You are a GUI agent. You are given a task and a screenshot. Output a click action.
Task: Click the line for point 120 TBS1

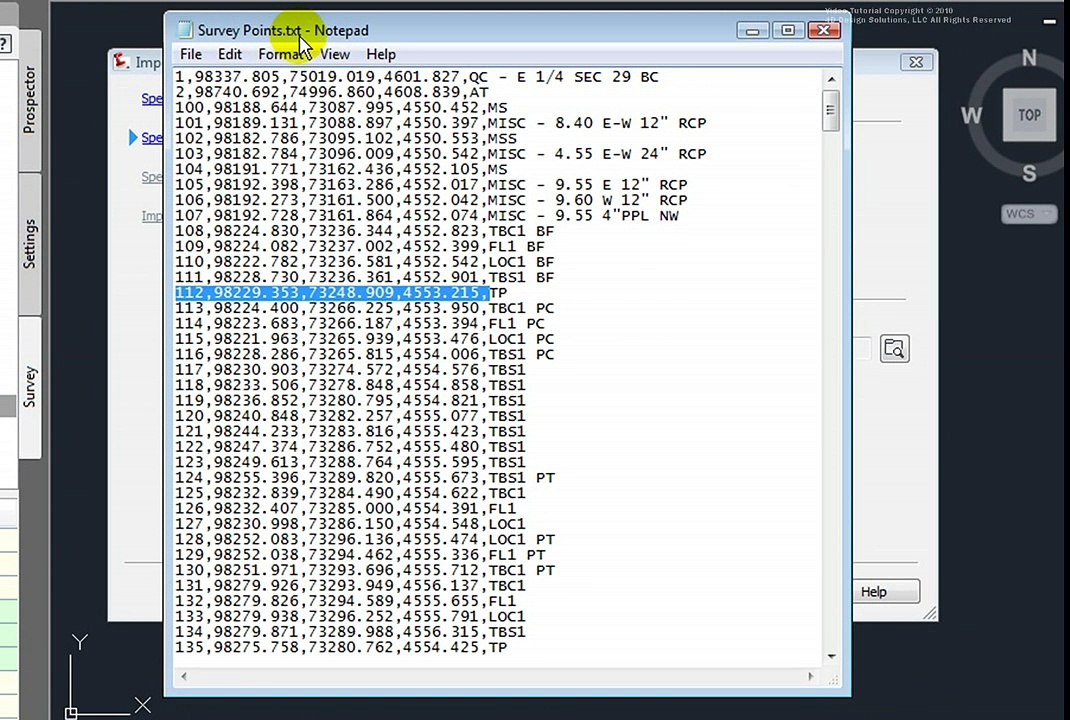350,416
